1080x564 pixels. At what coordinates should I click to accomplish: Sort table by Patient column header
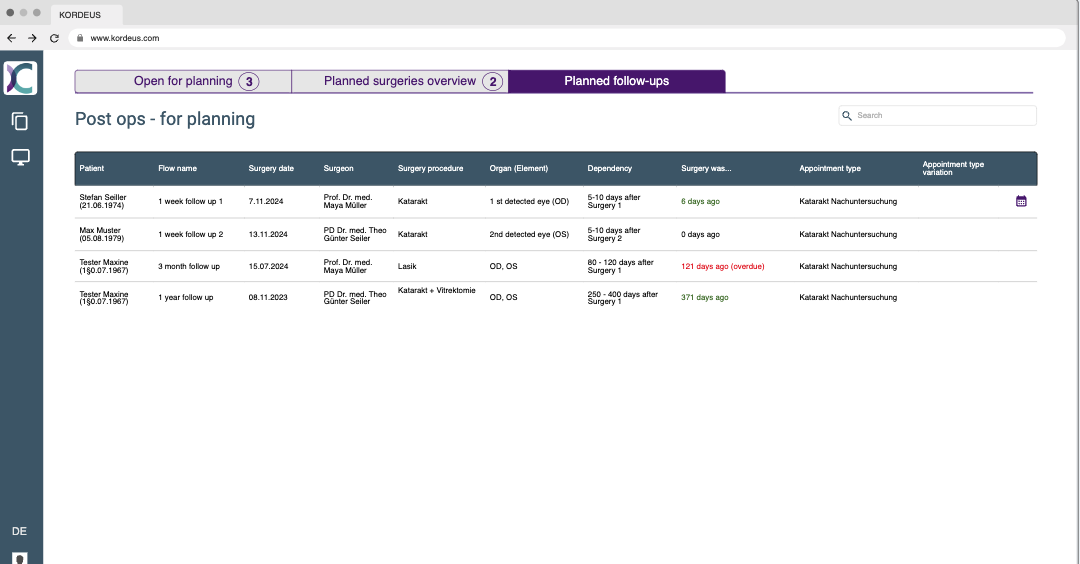(x=92, y=168)
